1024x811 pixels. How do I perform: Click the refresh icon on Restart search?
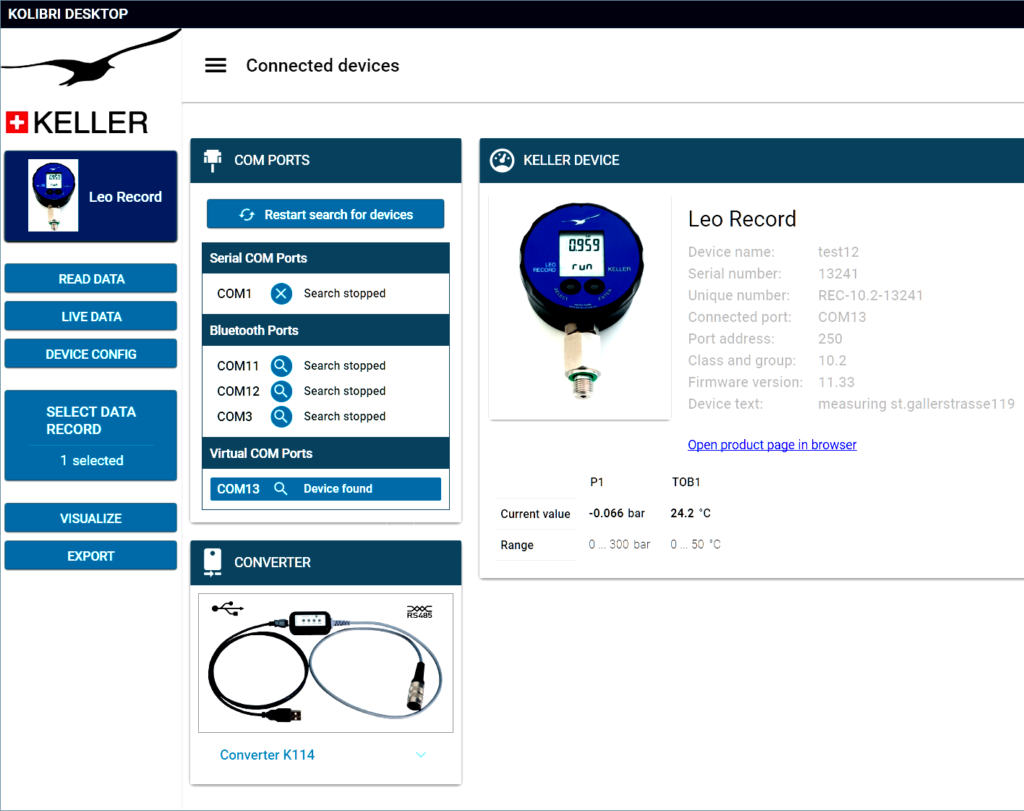[247, 215]
